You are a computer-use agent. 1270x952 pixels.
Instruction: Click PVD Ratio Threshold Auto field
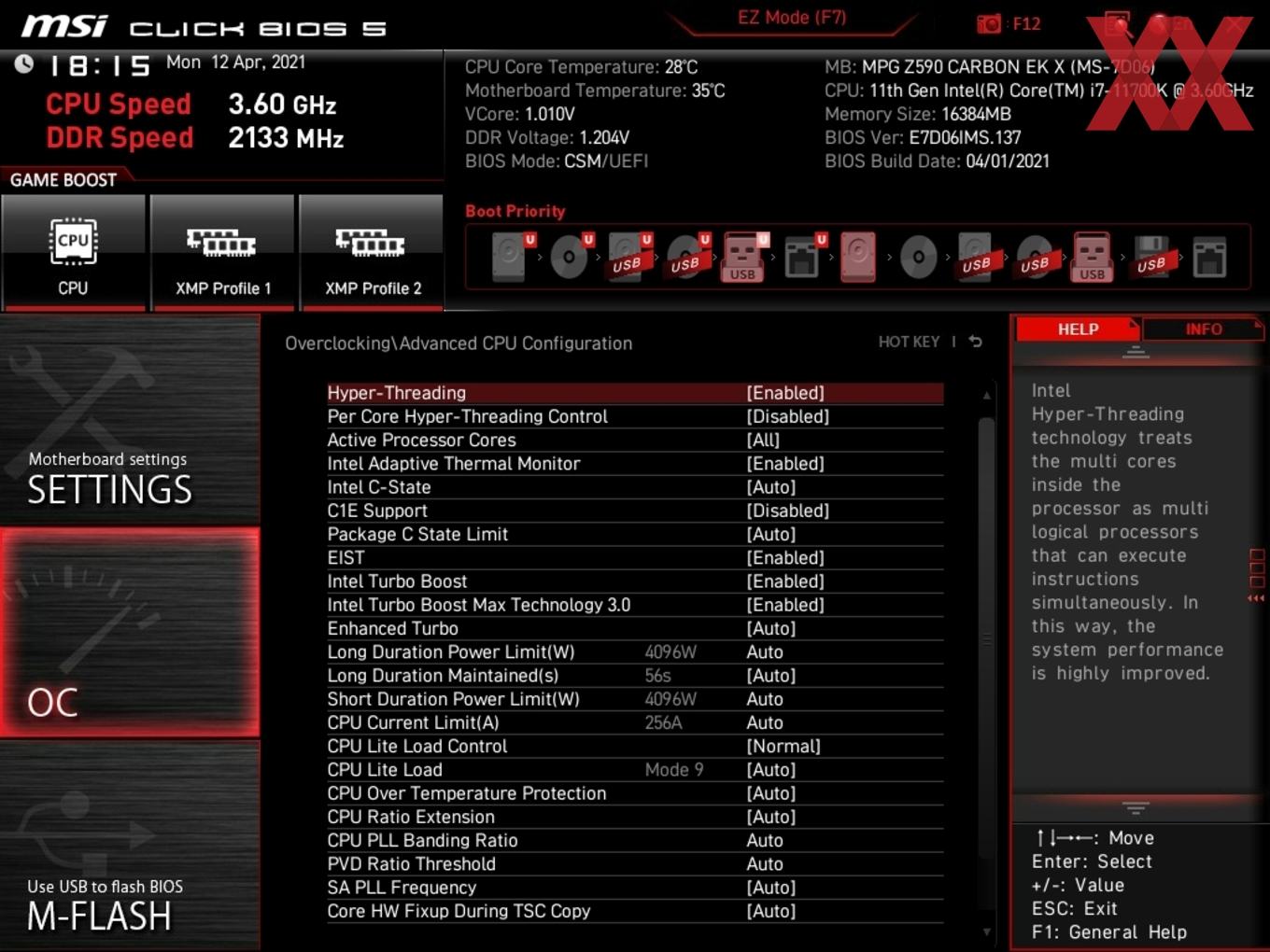pos(765,863)
